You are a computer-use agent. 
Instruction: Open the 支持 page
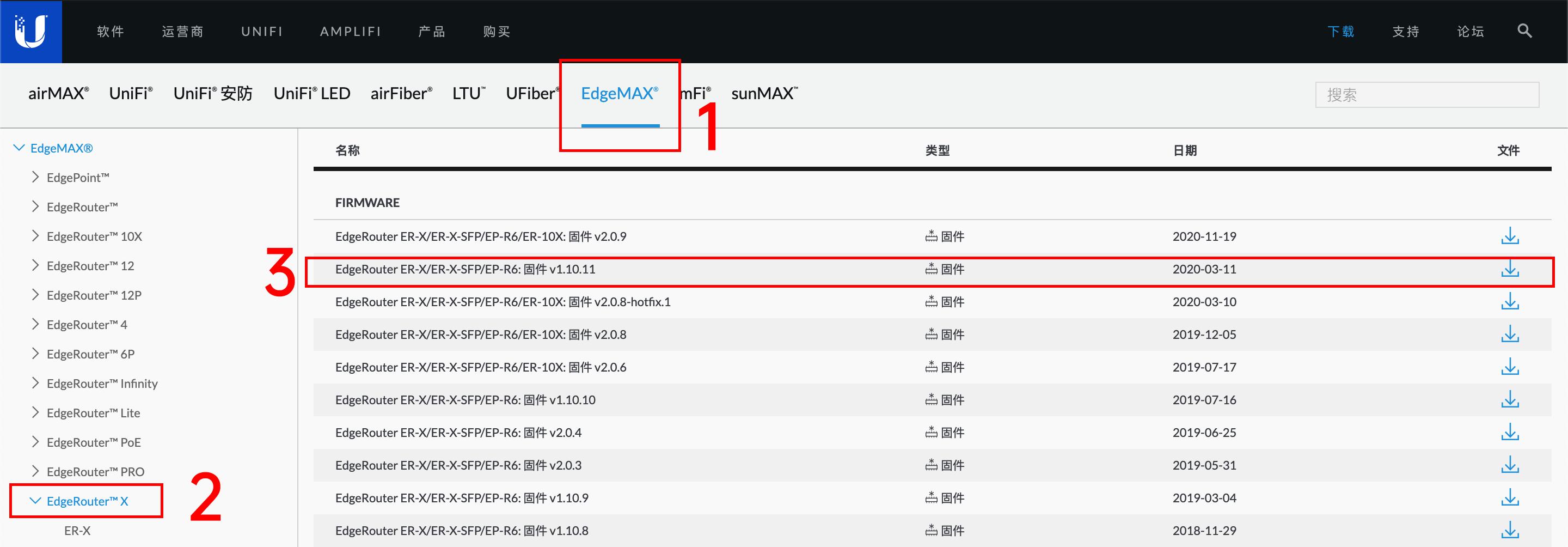coord(1405,32)
